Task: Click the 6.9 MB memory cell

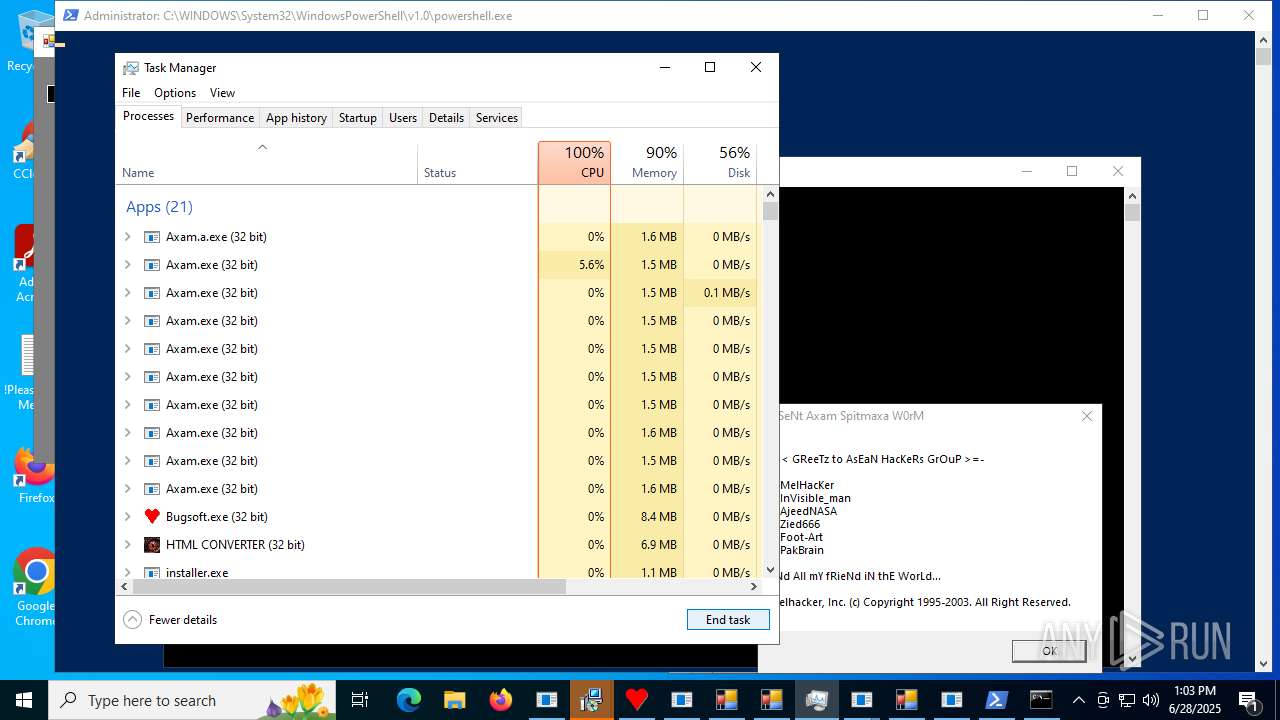Action: coord(647,545)
